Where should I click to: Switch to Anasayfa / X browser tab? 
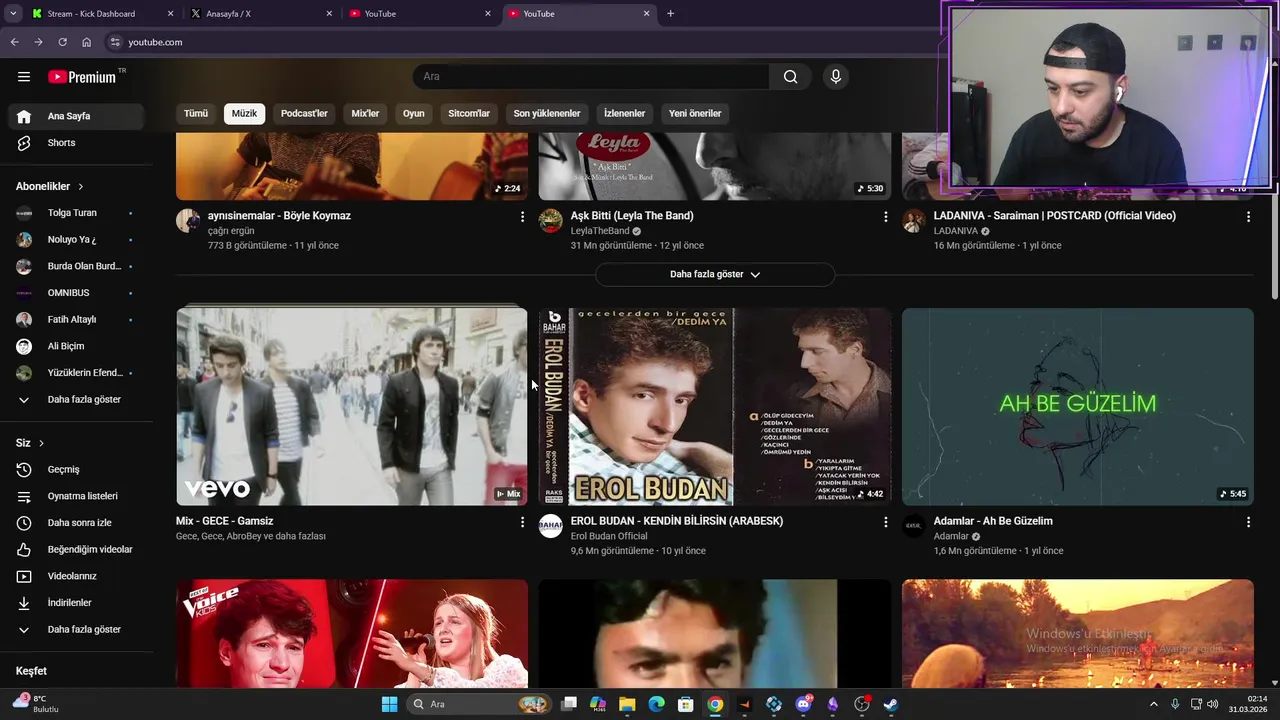click(260, 14)
